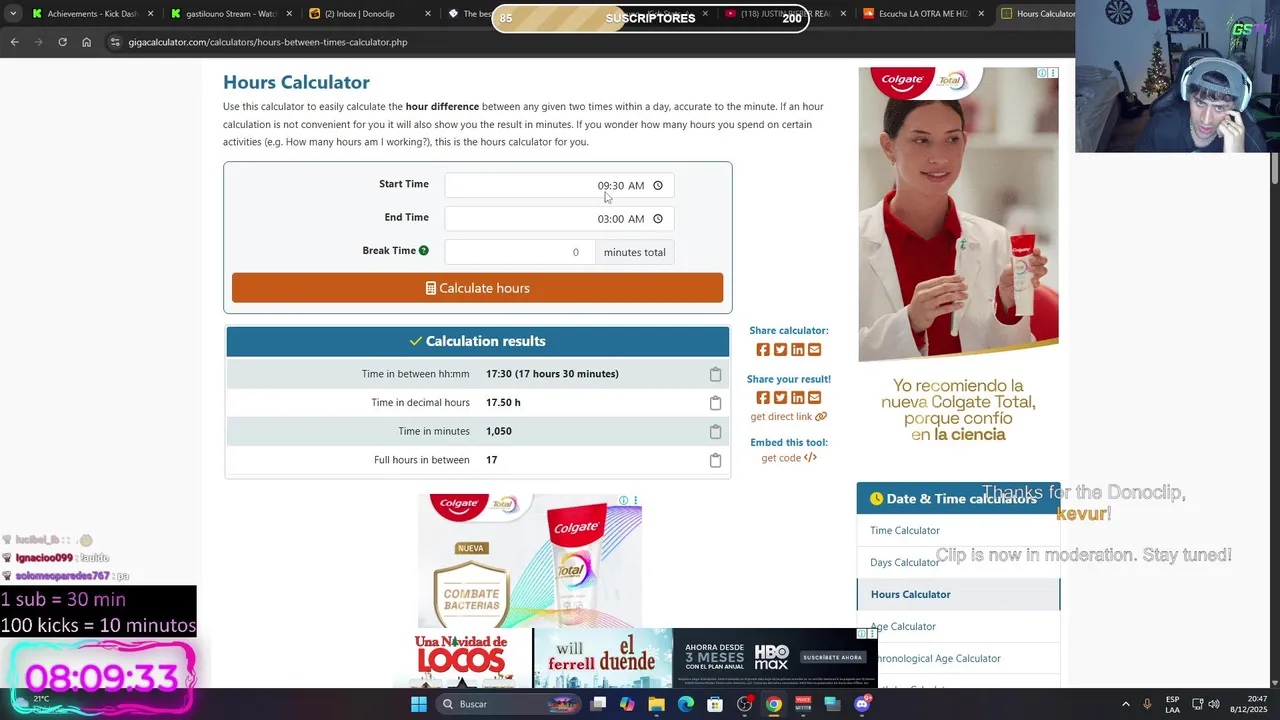Open the volume control in system tray
Image resolution: width=1280 pixels, height=720 pixels.
(x=1216, y=704)
